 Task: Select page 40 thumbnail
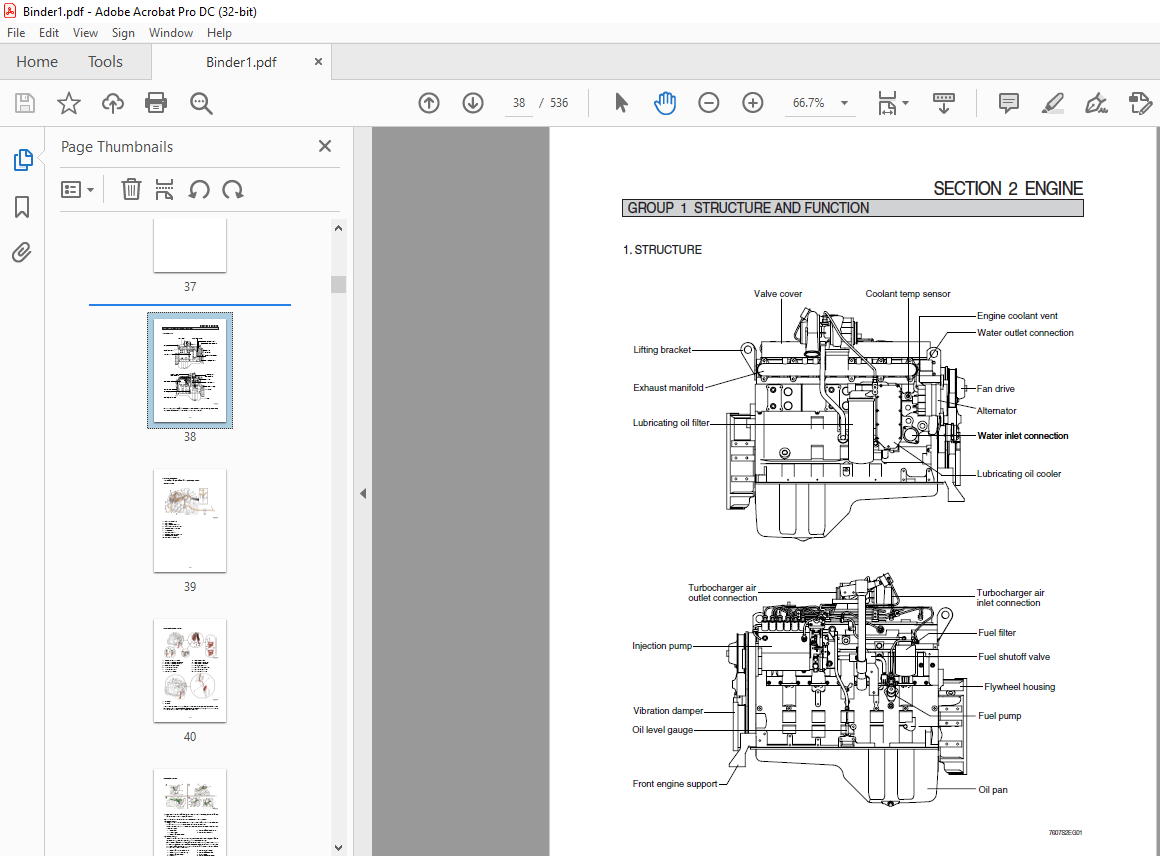(x=190, y=670)
